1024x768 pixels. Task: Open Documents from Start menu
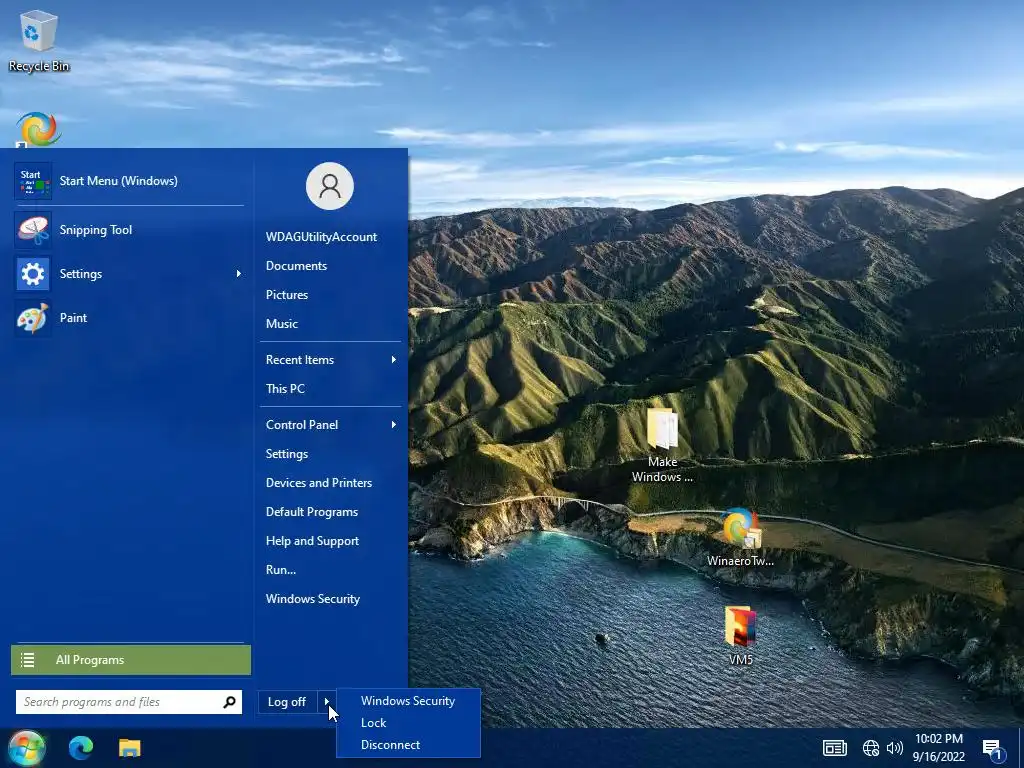(296, 266)
